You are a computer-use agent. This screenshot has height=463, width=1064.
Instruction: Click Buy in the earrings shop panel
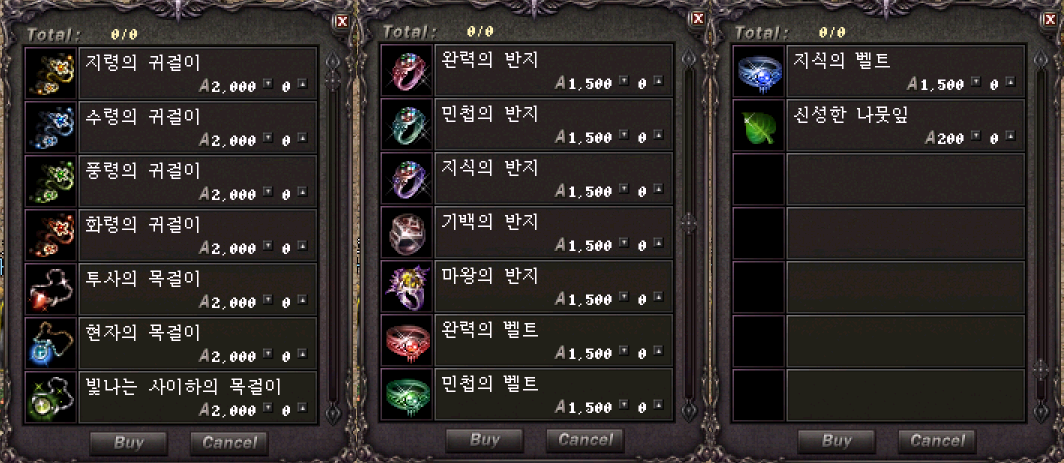[128, 443]
